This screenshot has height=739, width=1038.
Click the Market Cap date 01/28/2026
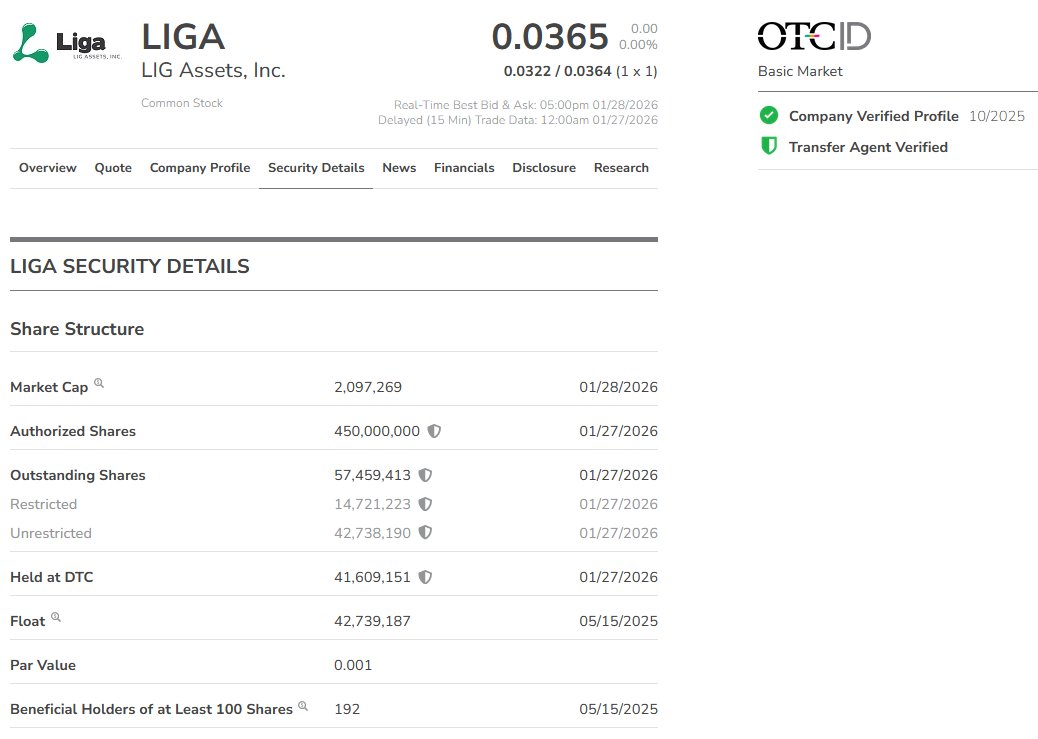(x=618, y=387)
